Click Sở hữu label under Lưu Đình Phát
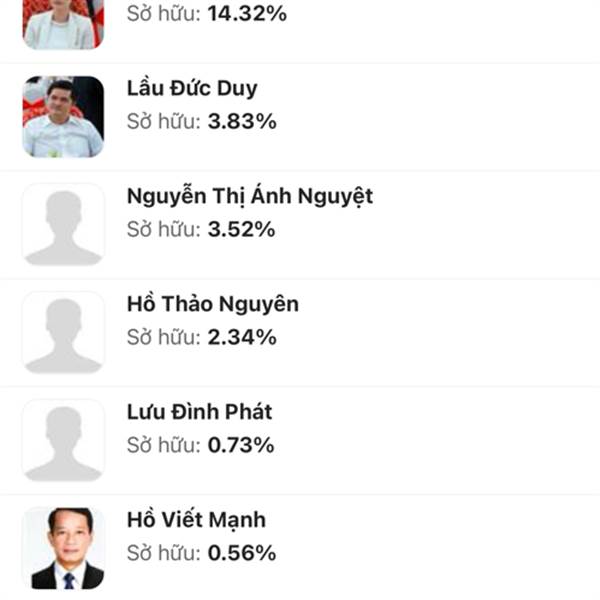The image size is (600, 600). (x=164, y=445)
